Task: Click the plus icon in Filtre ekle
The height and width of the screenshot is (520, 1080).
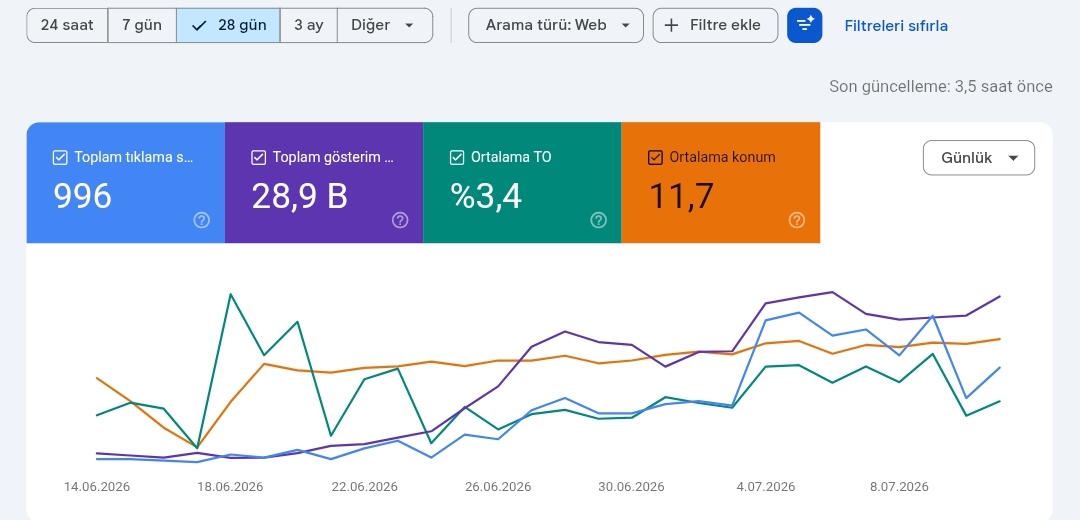Action: click(x=671, y=25)
